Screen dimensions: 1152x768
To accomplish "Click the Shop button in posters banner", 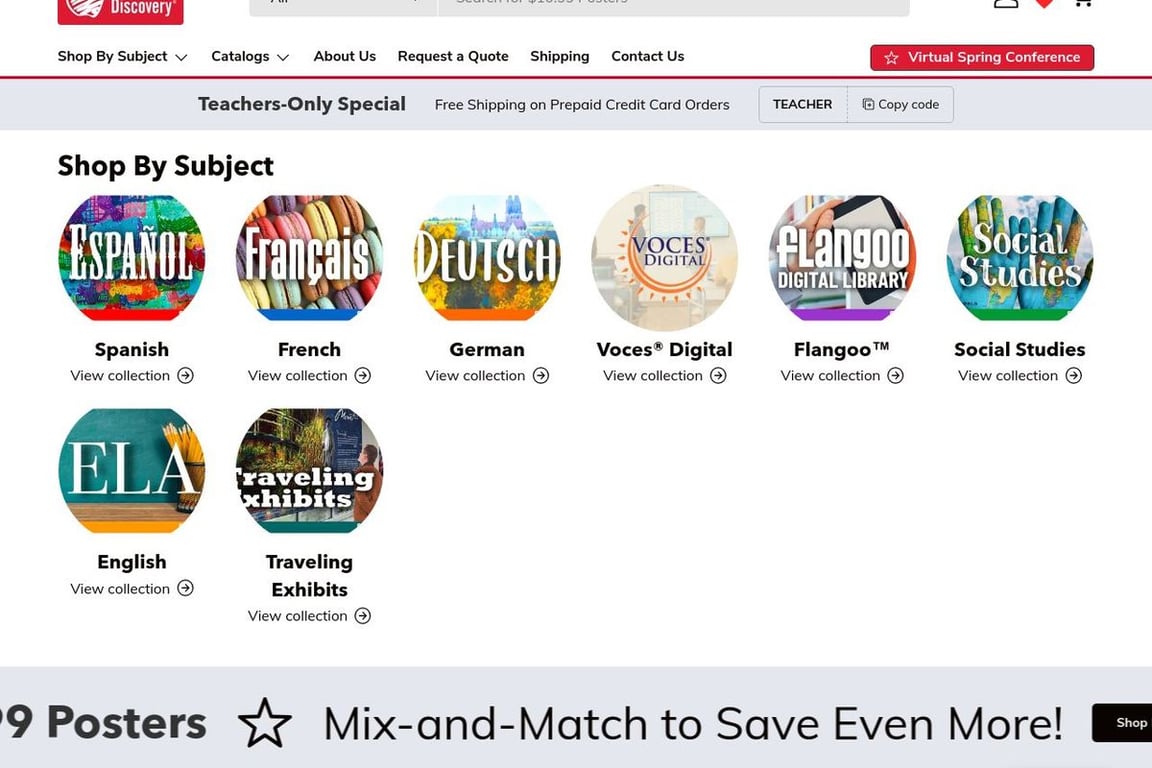I will point(1123,722).
